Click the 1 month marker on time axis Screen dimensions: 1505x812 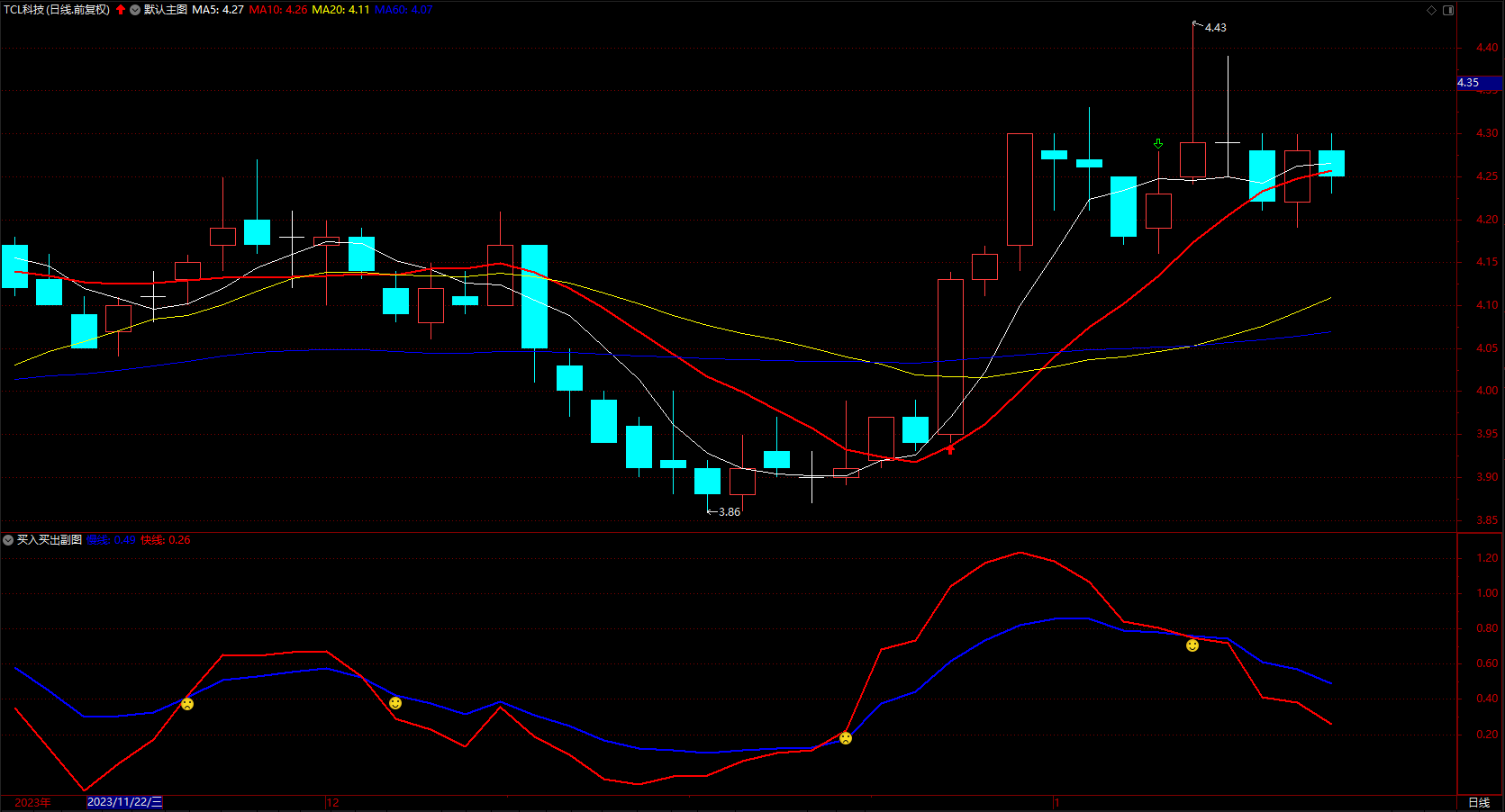tap(1057, 802)
